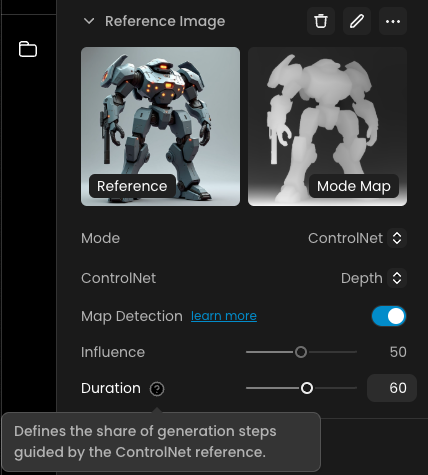The height and width of the screenshot is (475, 428).
Task: Collapse the Reference Image section chevron
Action: click(89, 21)
